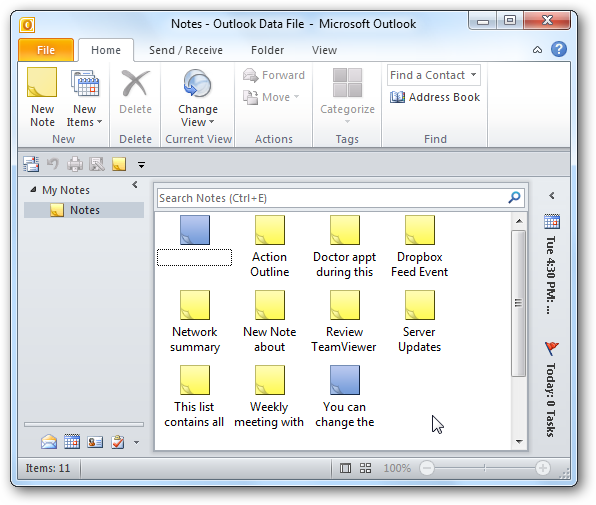Expand the To-Do Bar
The image size is (596, 505).
(552, 195)
